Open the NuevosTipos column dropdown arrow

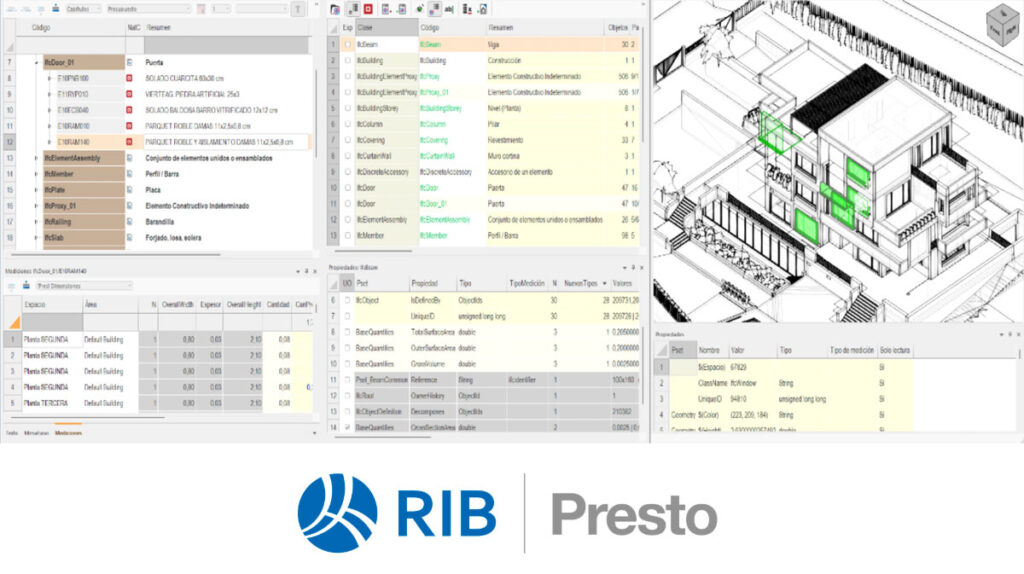[x=605, y=283]
